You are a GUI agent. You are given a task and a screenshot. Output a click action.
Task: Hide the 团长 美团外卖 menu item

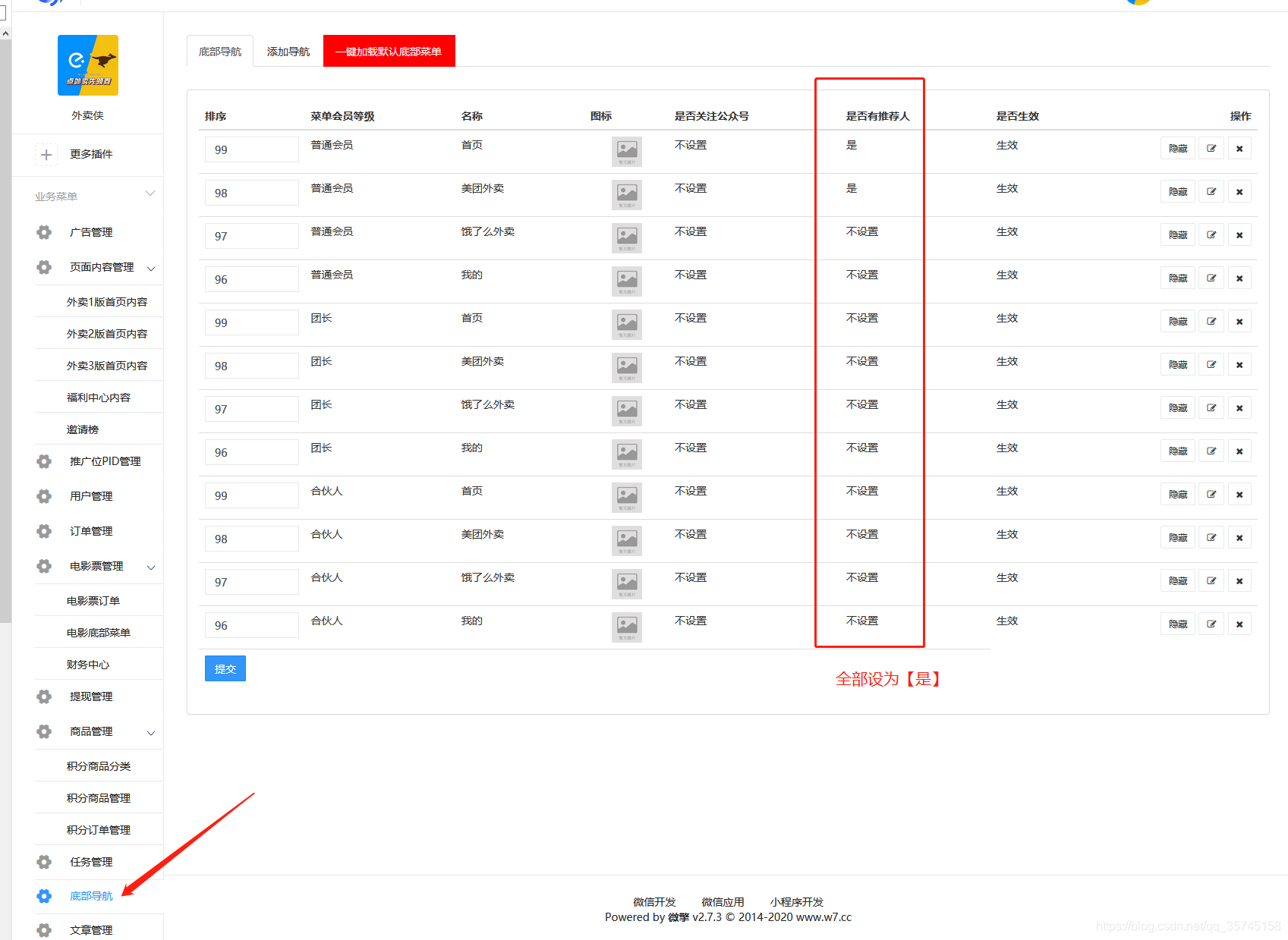pyautogui.click(x=1178, y=364)
